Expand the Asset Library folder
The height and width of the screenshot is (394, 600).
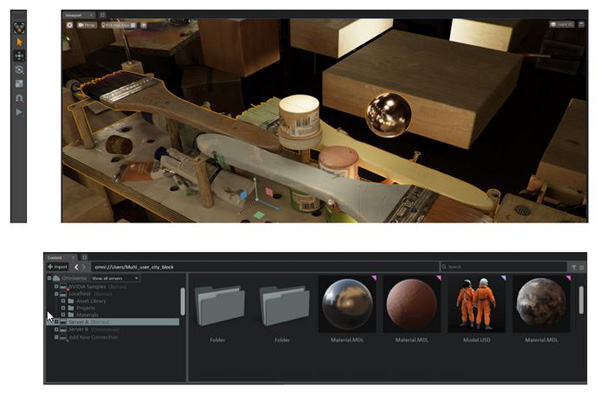pos(63,301)
